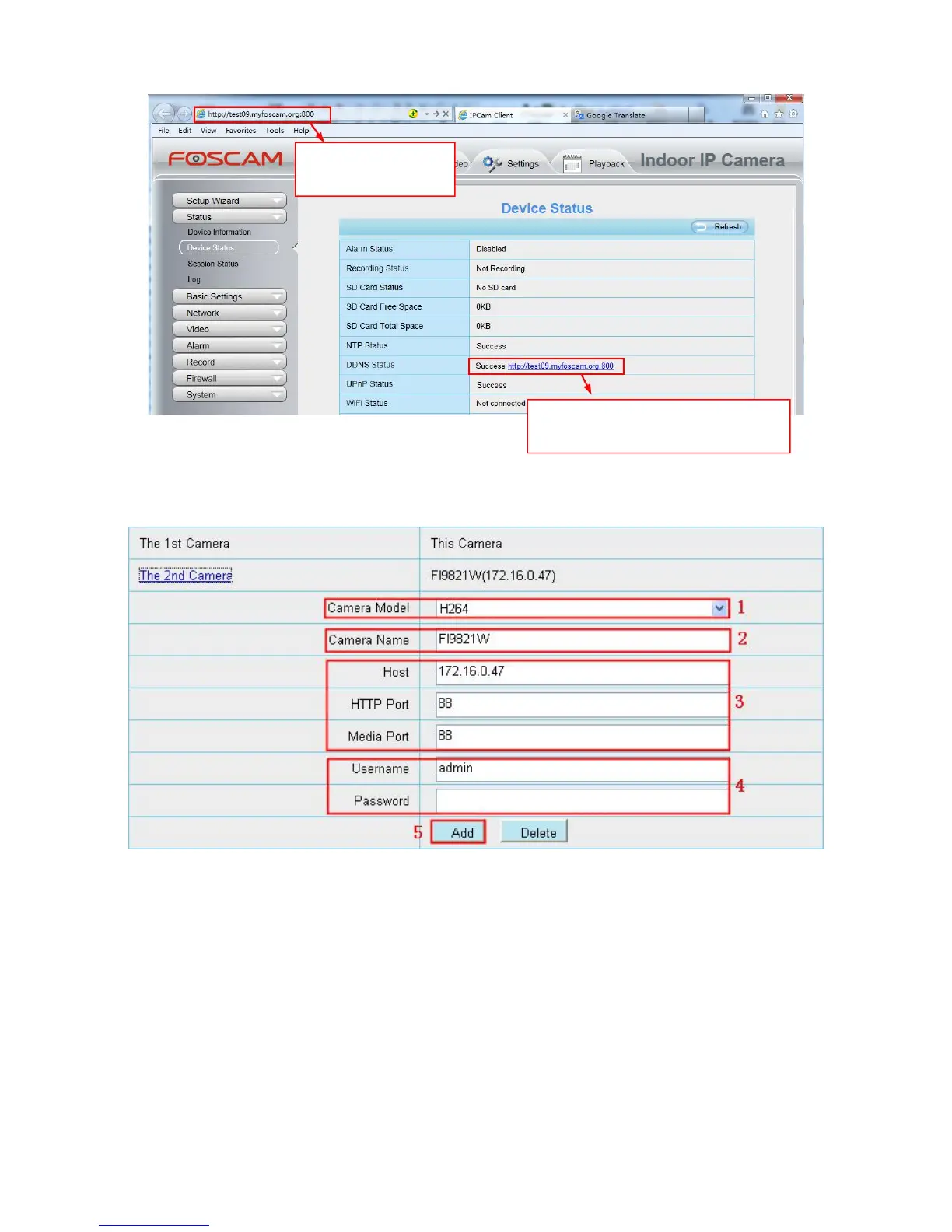This screenshot has height=1232, width=952.
Task: Go forward with the browser forward arrow
Action: pos(184,114)
